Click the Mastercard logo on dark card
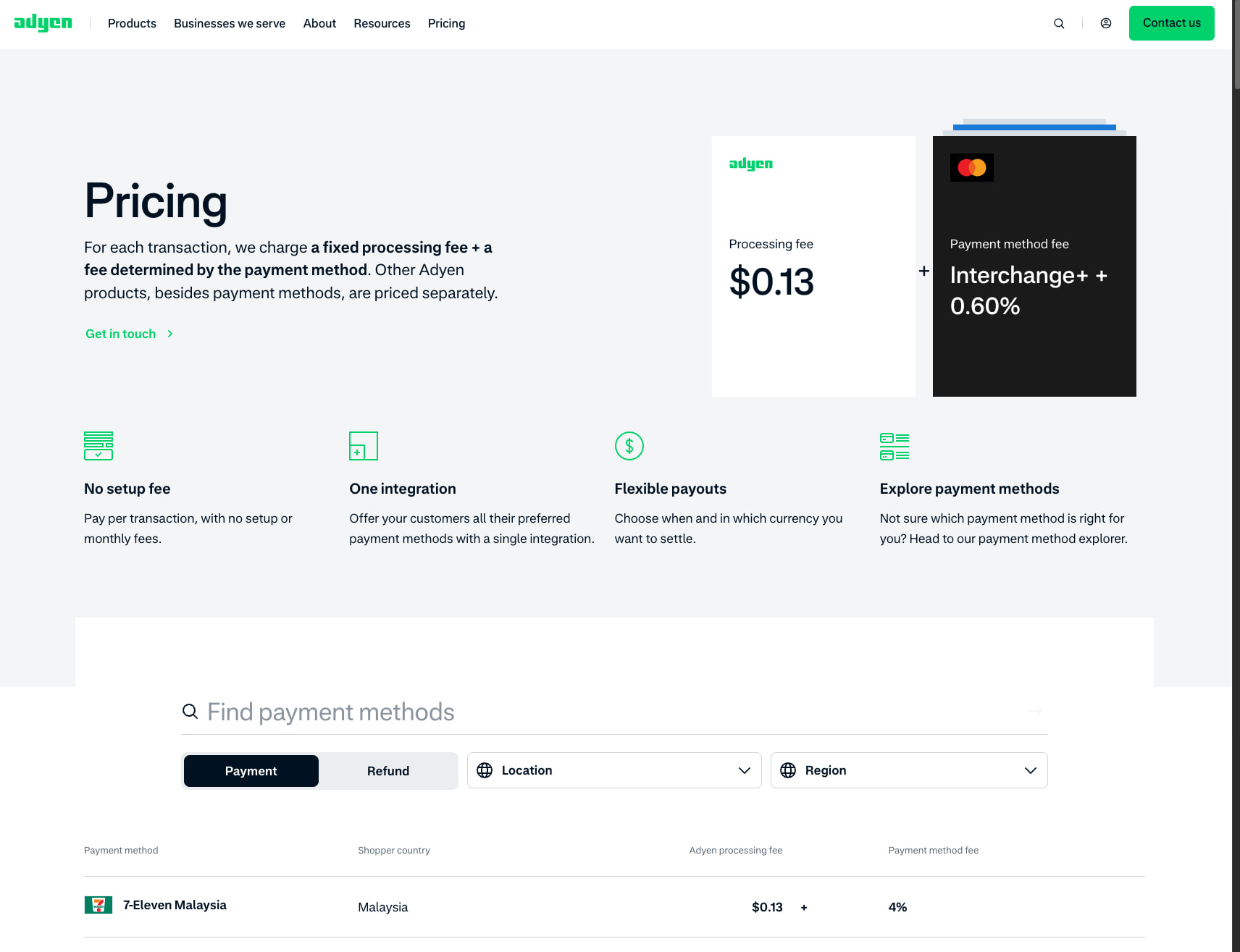Screen dimensions: 1240x952 coord(972,168)
